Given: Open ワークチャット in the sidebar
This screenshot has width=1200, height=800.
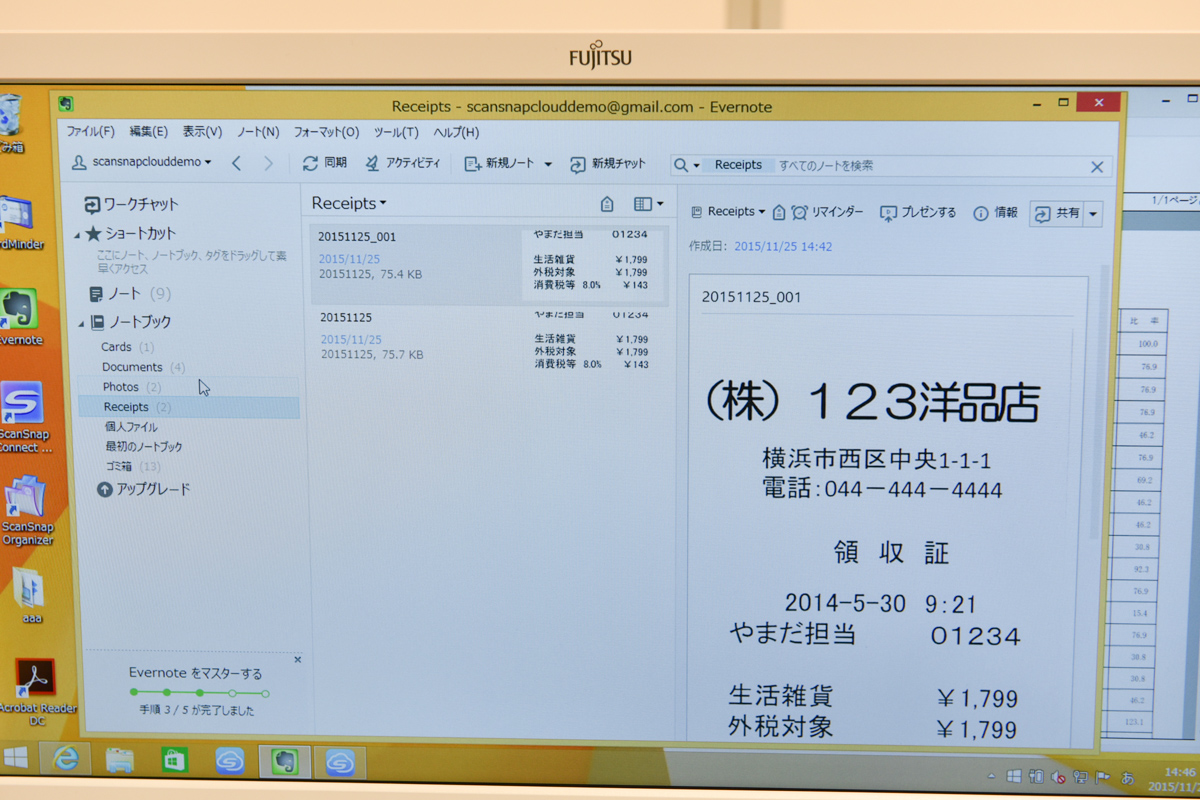Looking at the screenshot, I should (x=131, y=204).
